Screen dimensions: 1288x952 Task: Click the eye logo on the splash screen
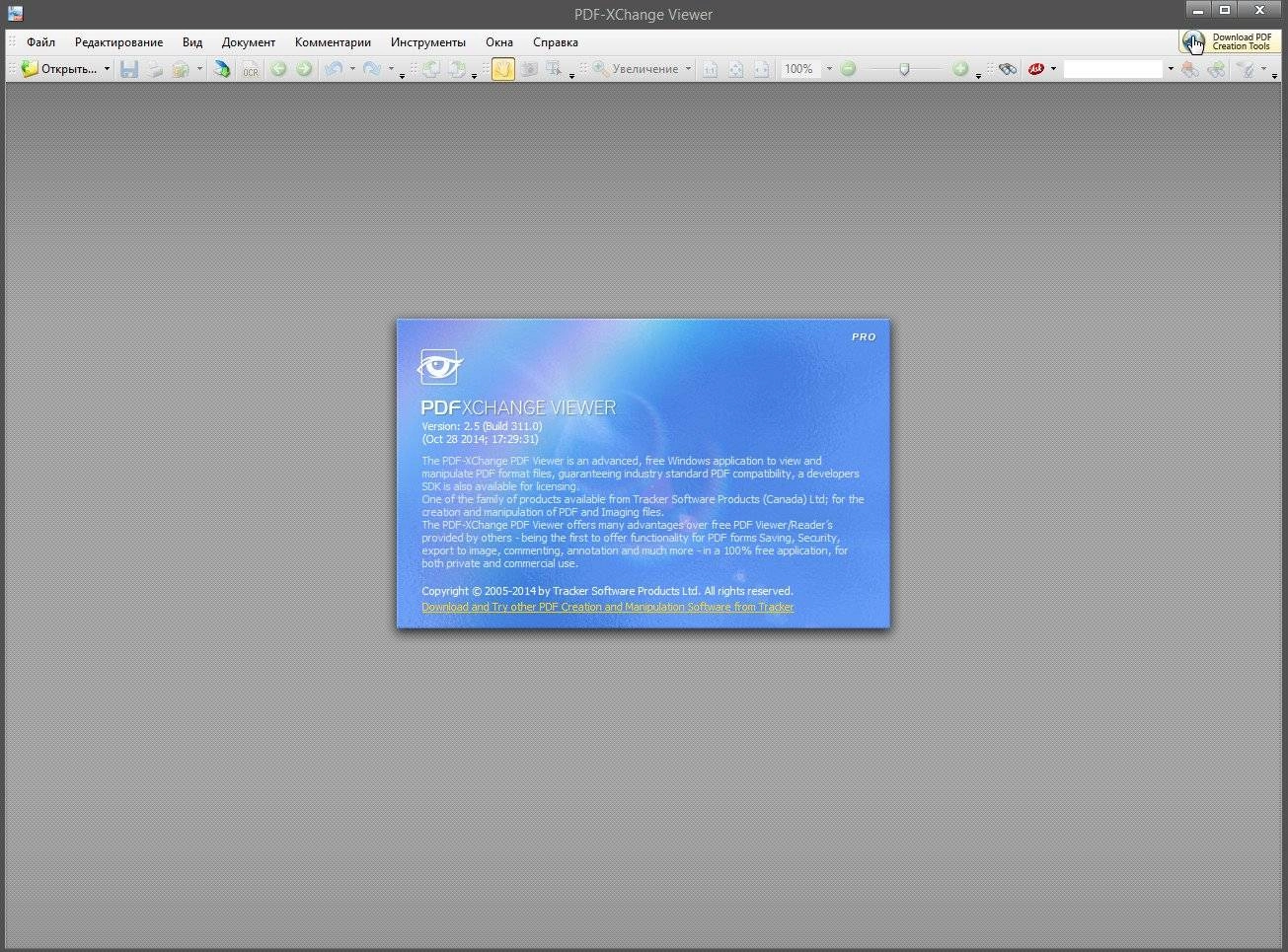pyautogui.click(x=439, y=367)
